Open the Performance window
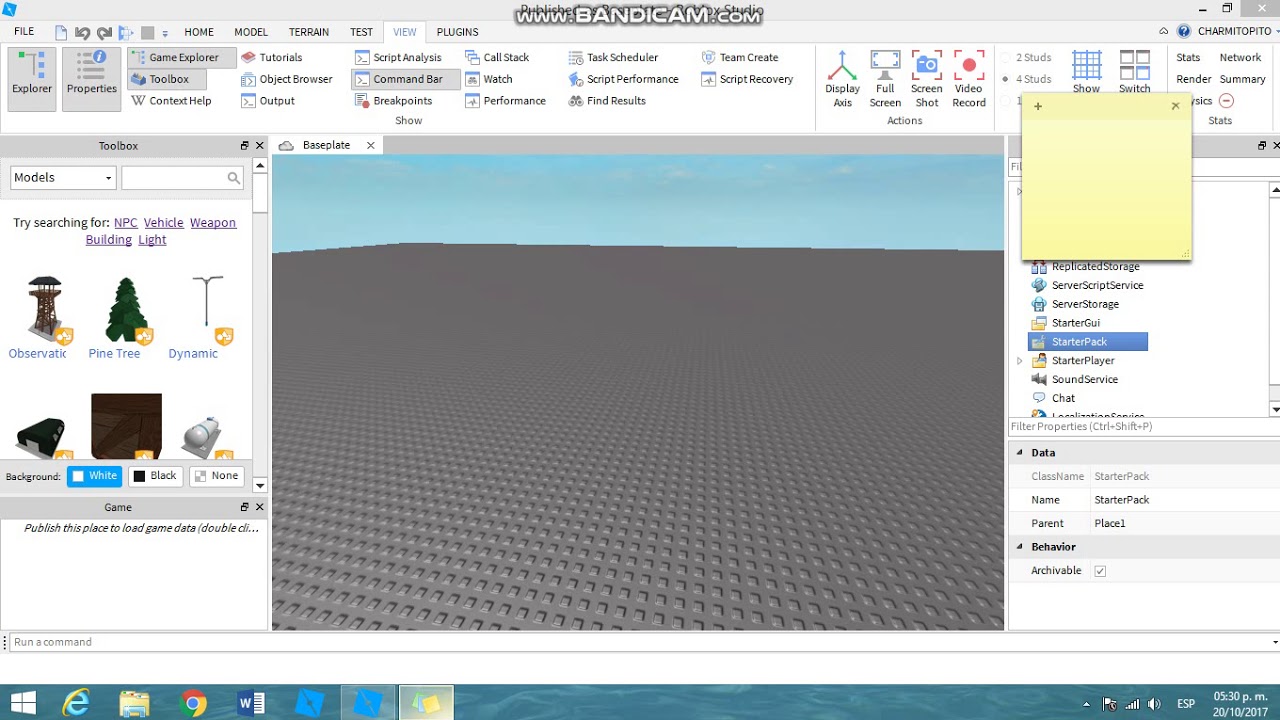1280x720 pixels. (x=505, y=101)
